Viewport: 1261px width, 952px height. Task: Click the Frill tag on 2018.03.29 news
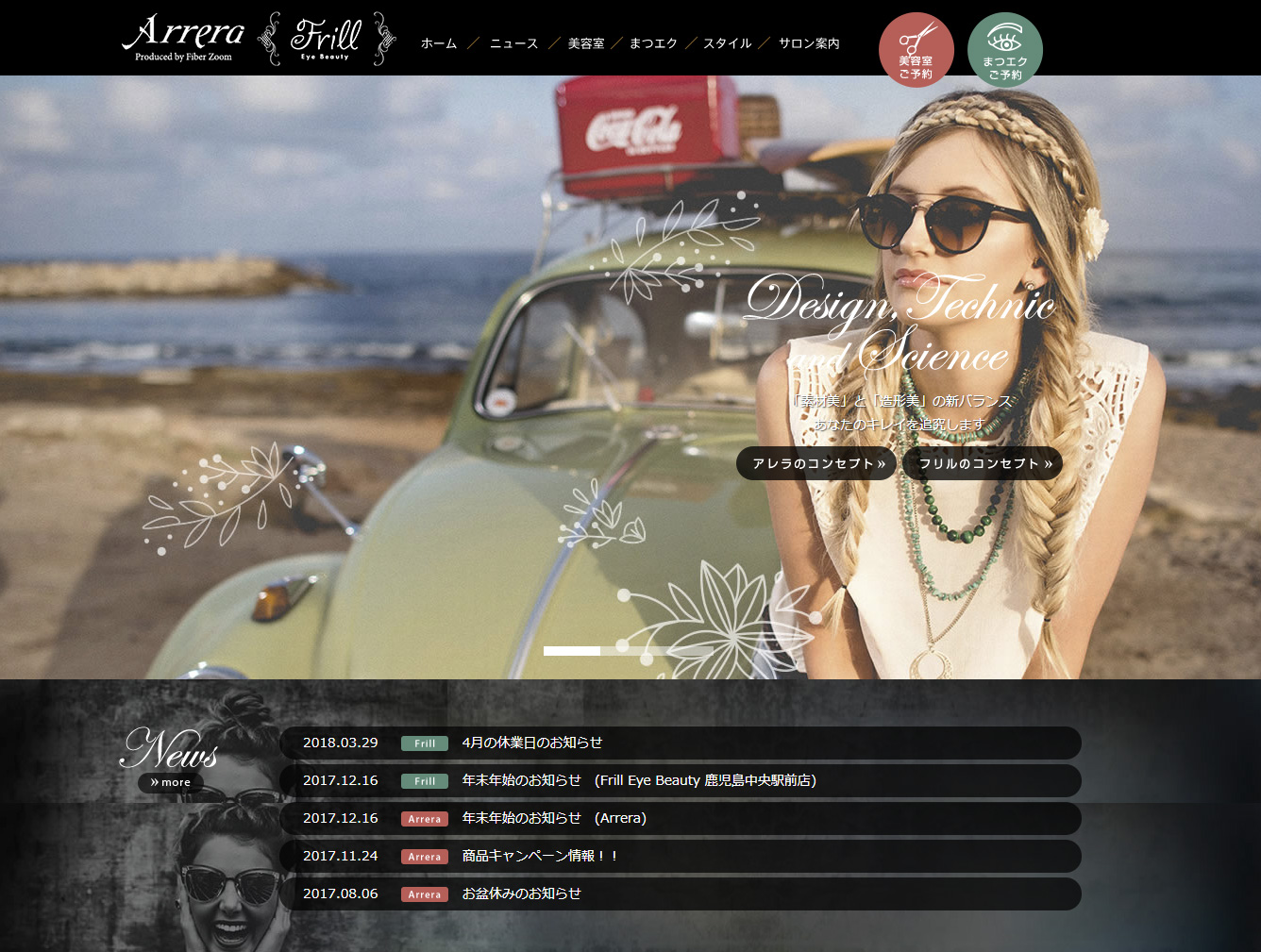425,743
